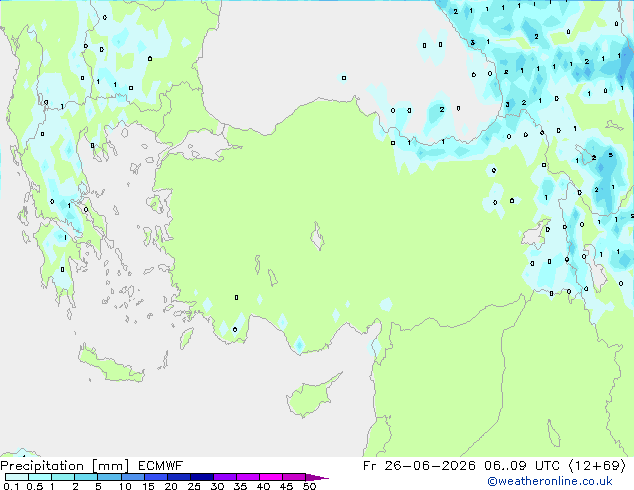
Task: Click the '06..09 UTC' time text
Action: pyautogui.click(x=522, y=466)
